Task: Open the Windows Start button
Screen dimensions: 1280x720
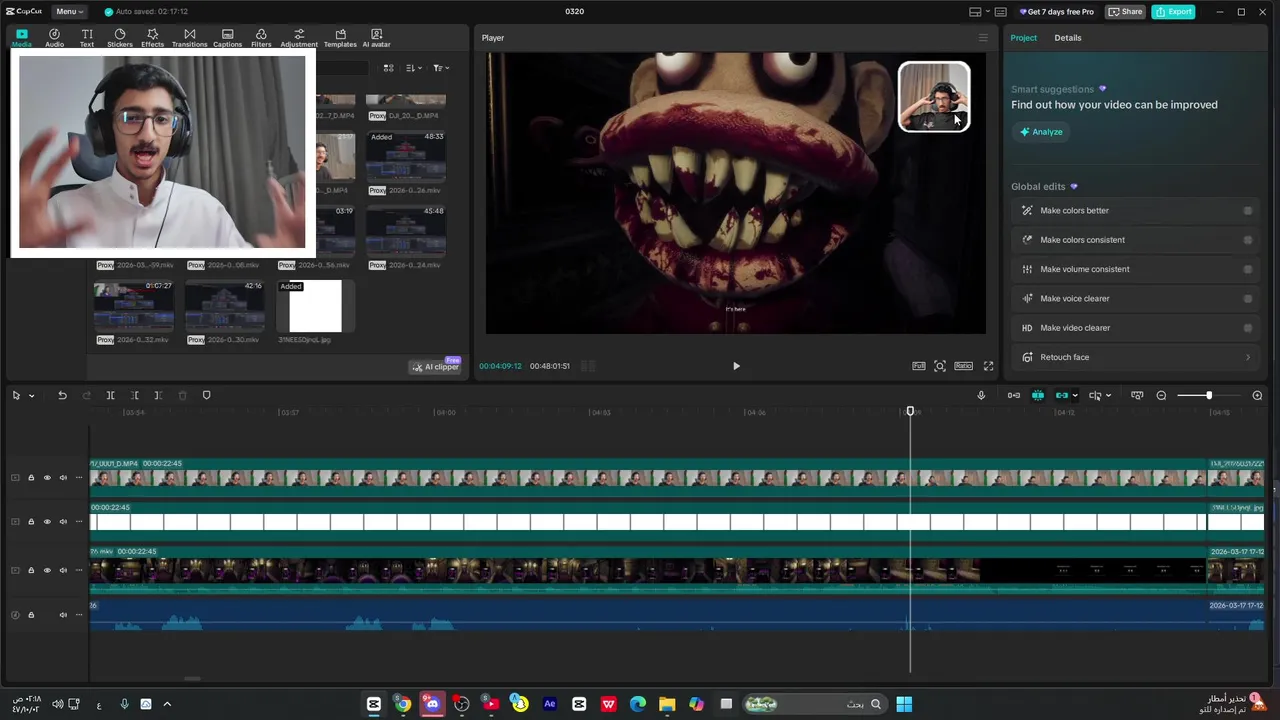Action: click(904, 704)
